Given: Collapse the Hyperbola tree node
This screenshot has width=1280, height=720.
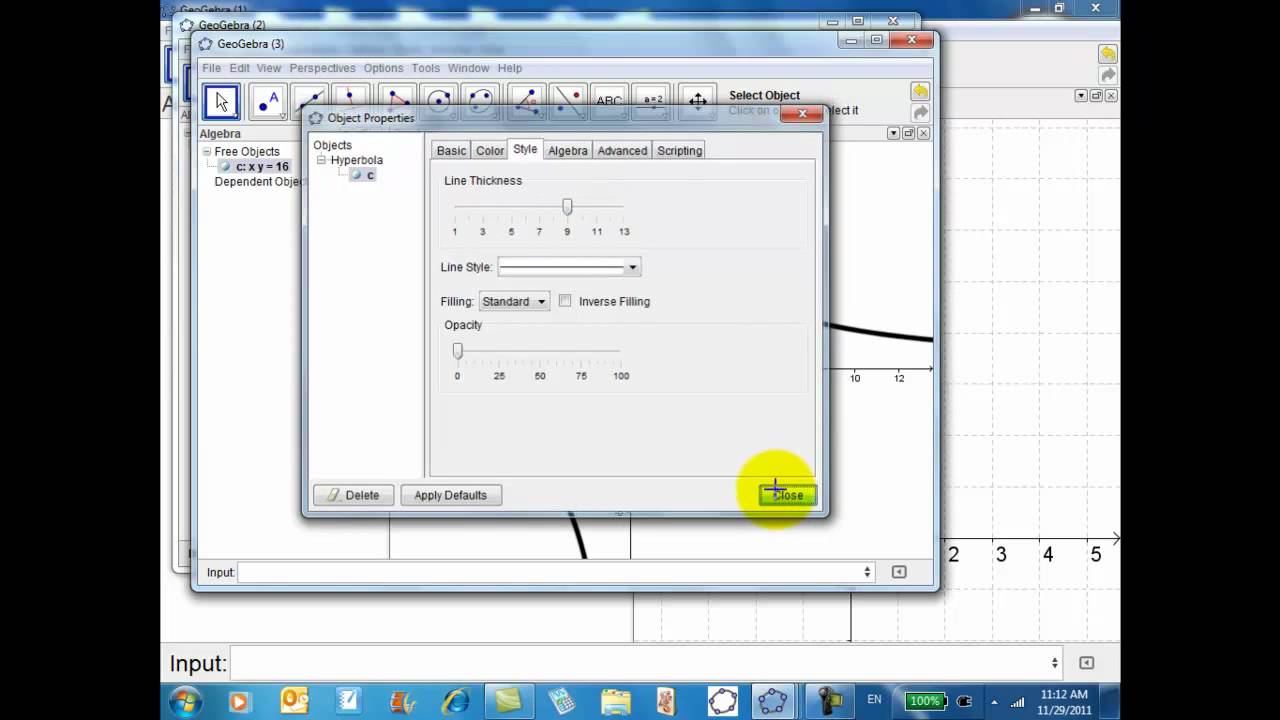Looking at the screenshot, I should coord(322,160).
